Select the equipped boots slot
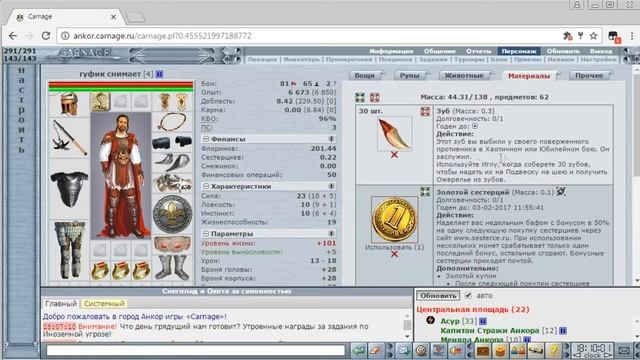The image size is (640, 360). tap(172, 268)
